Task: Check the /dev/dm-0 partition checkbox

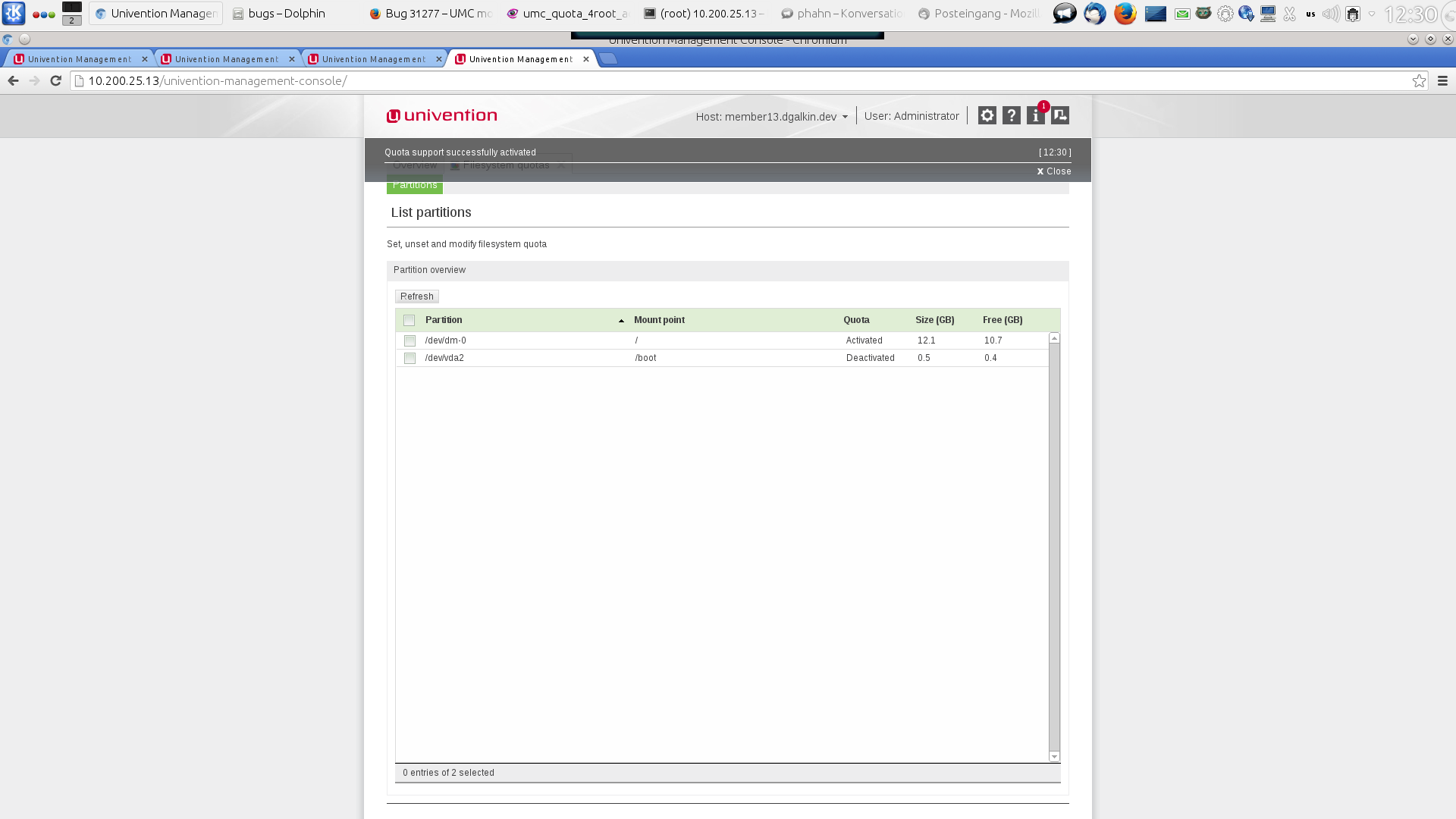Action: coord(409,340)
